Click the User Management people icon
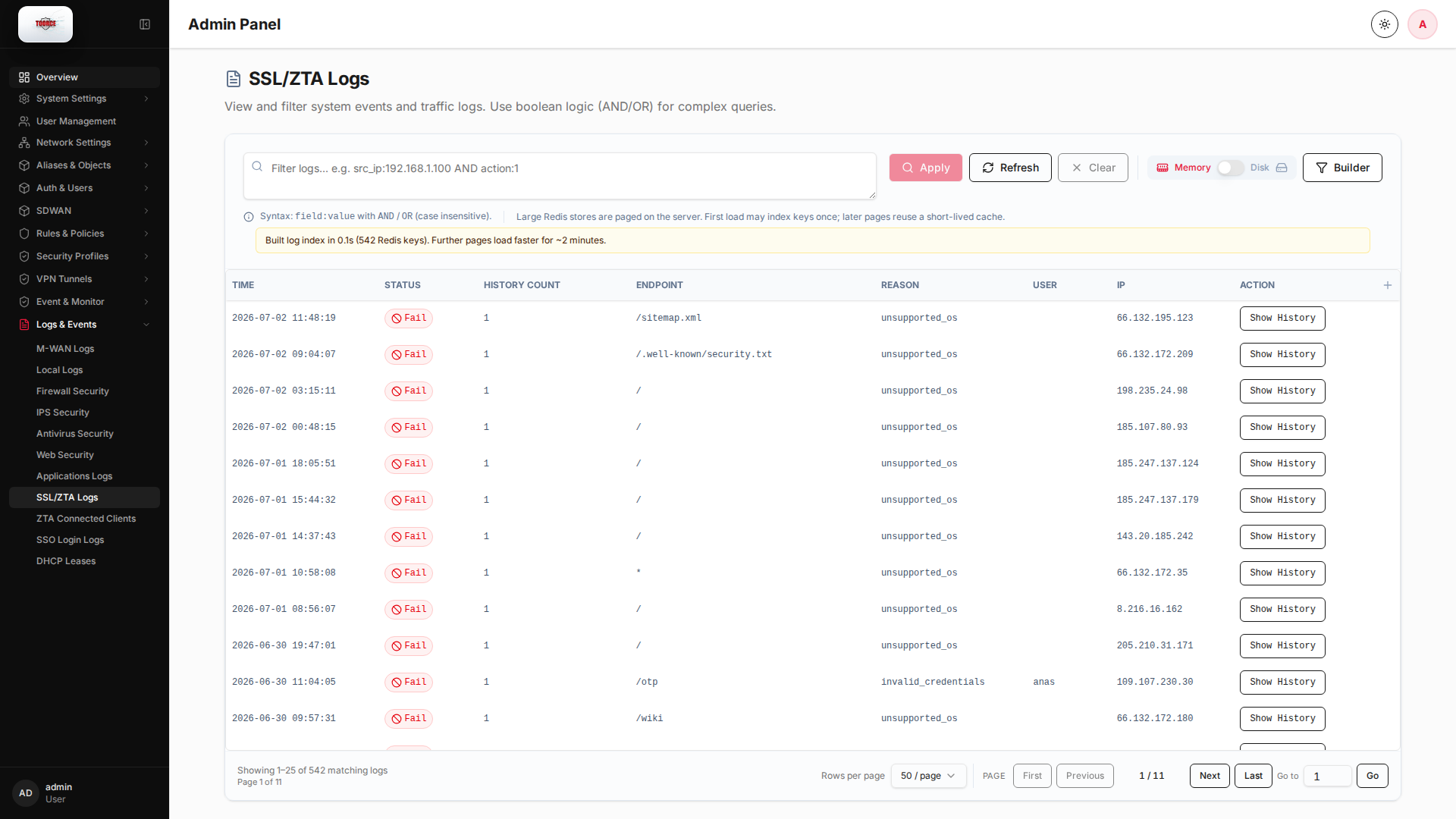This screenshot has width=1456, height=819. 24,121
